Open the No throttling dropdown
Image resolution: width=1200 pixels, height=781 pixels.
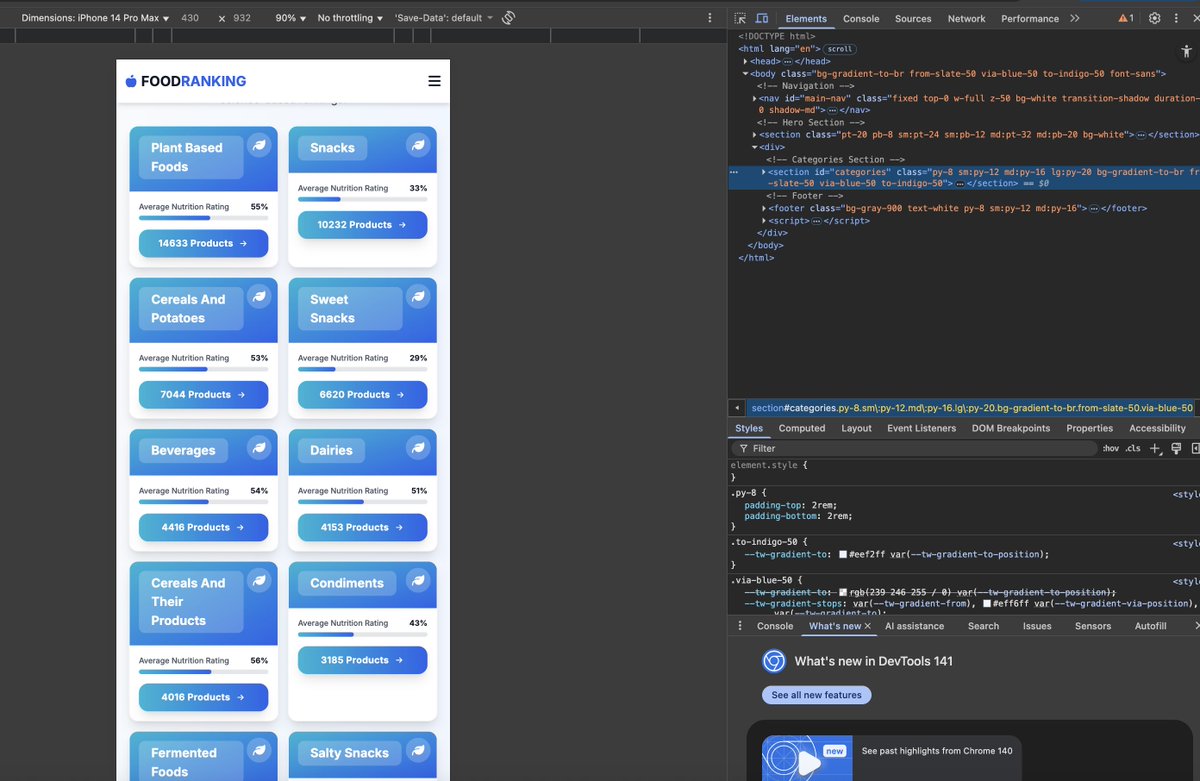pos(350,18)
